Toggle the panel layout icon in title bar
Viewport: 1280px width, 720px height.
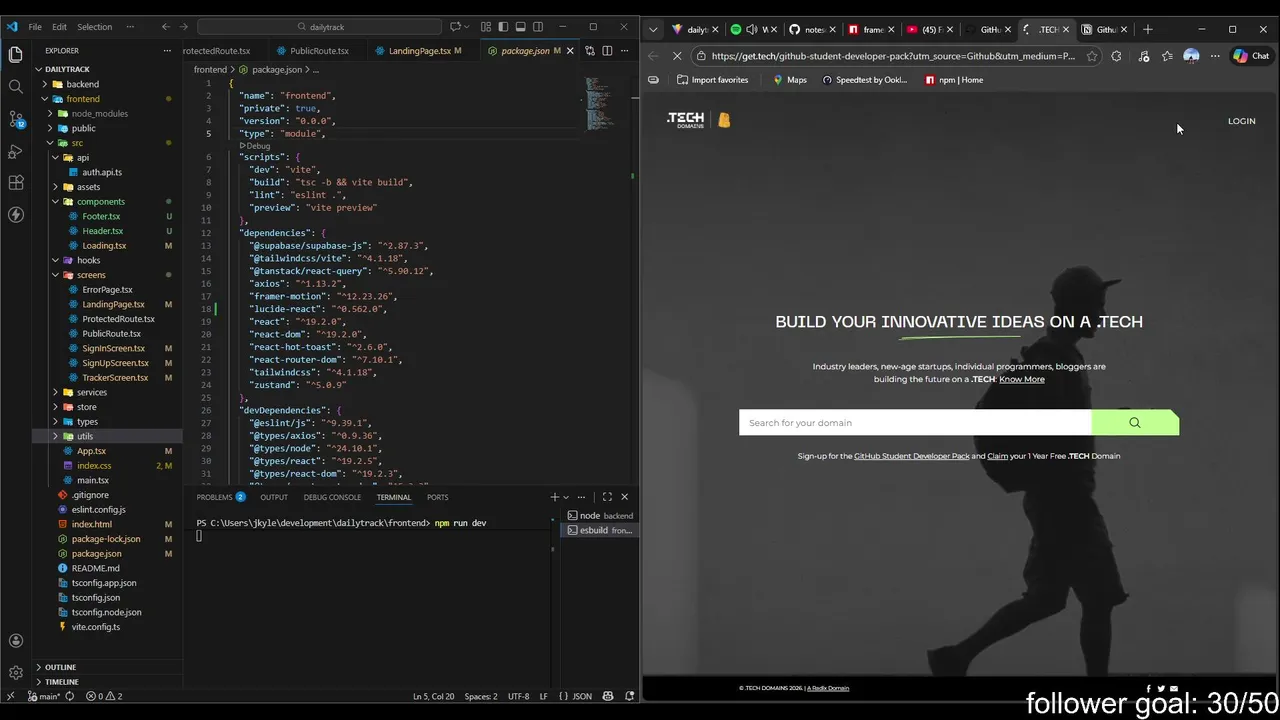[x=521, y=27]
